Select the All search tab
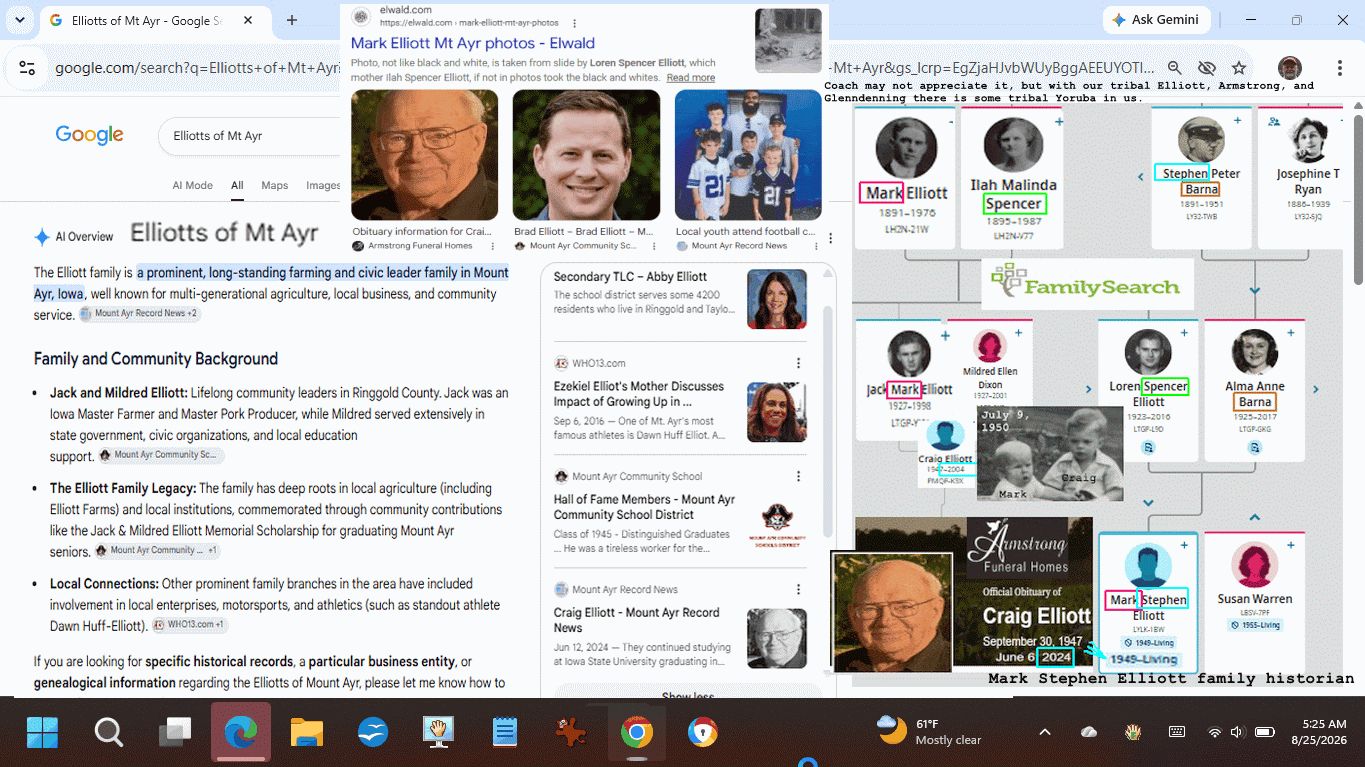The width and height of the screenshot is (1365, 767). pyautogui.click(x=237, y=185)
